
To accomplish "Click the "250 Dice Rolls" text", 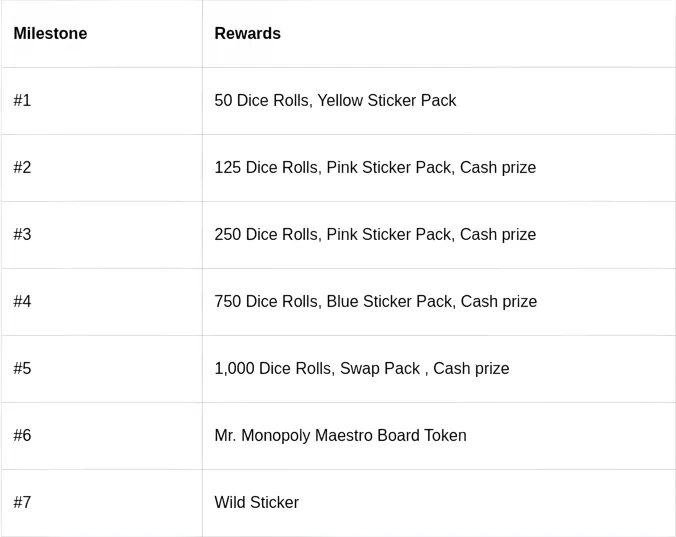I will 265,235.
